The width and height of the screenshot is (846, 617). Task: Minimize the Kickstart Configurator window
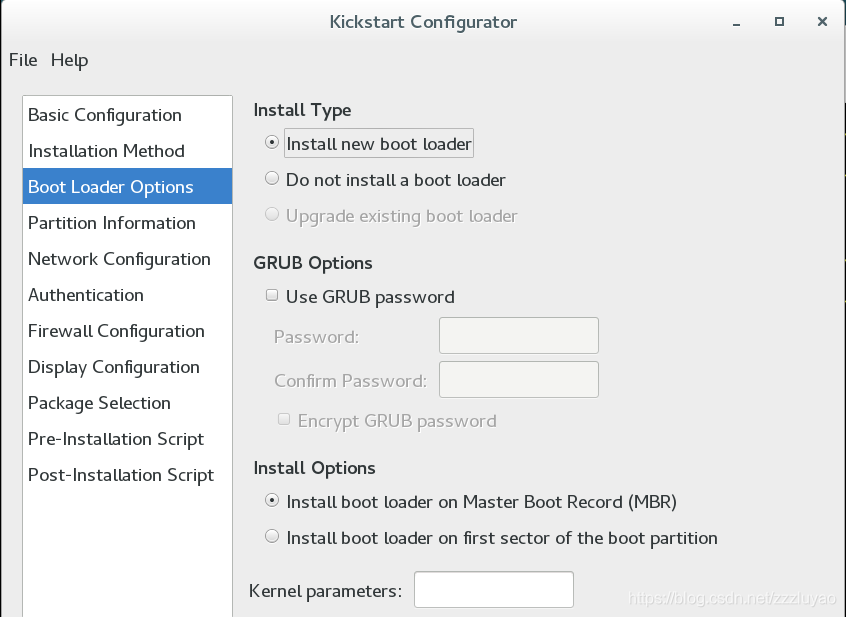tap(736, 22)
